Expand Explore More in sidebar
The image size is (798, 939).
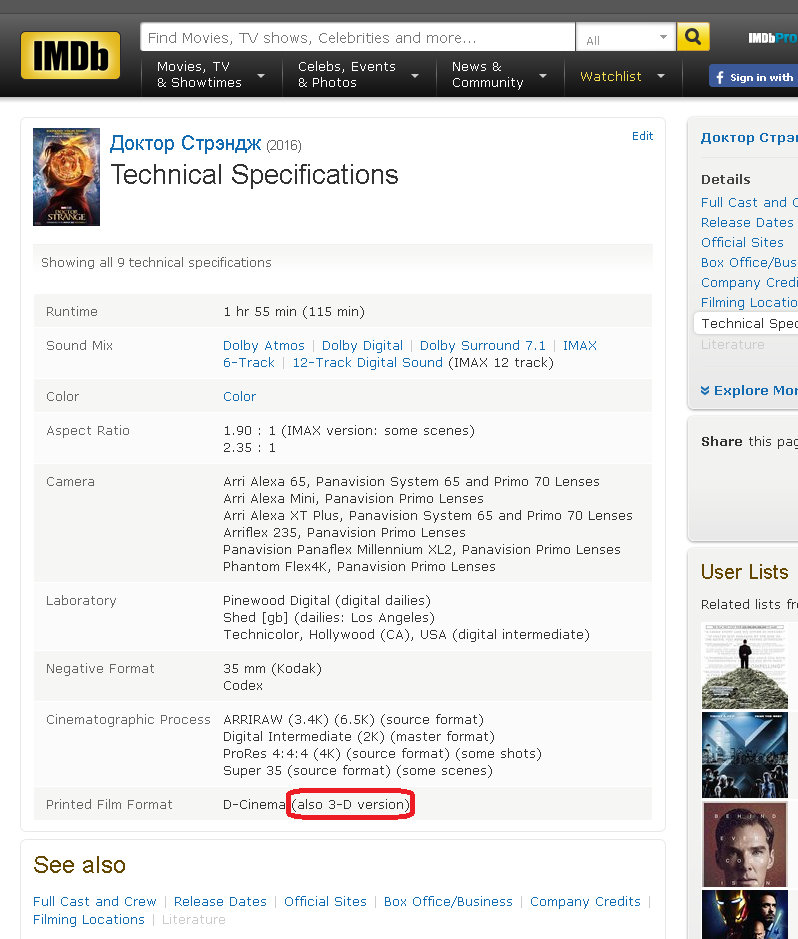pyautogui.click(x=750, y=391)
